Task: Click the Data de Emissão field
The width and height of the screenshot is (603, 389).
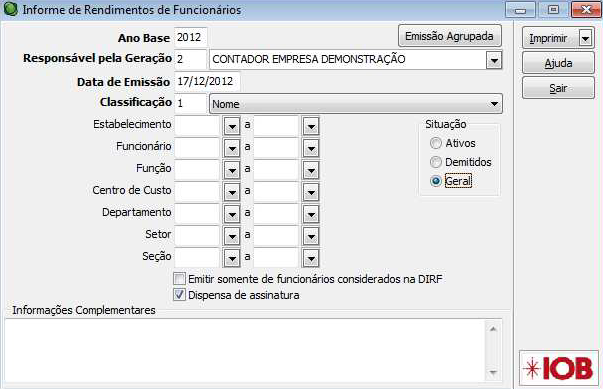Action: pos(207,81)
